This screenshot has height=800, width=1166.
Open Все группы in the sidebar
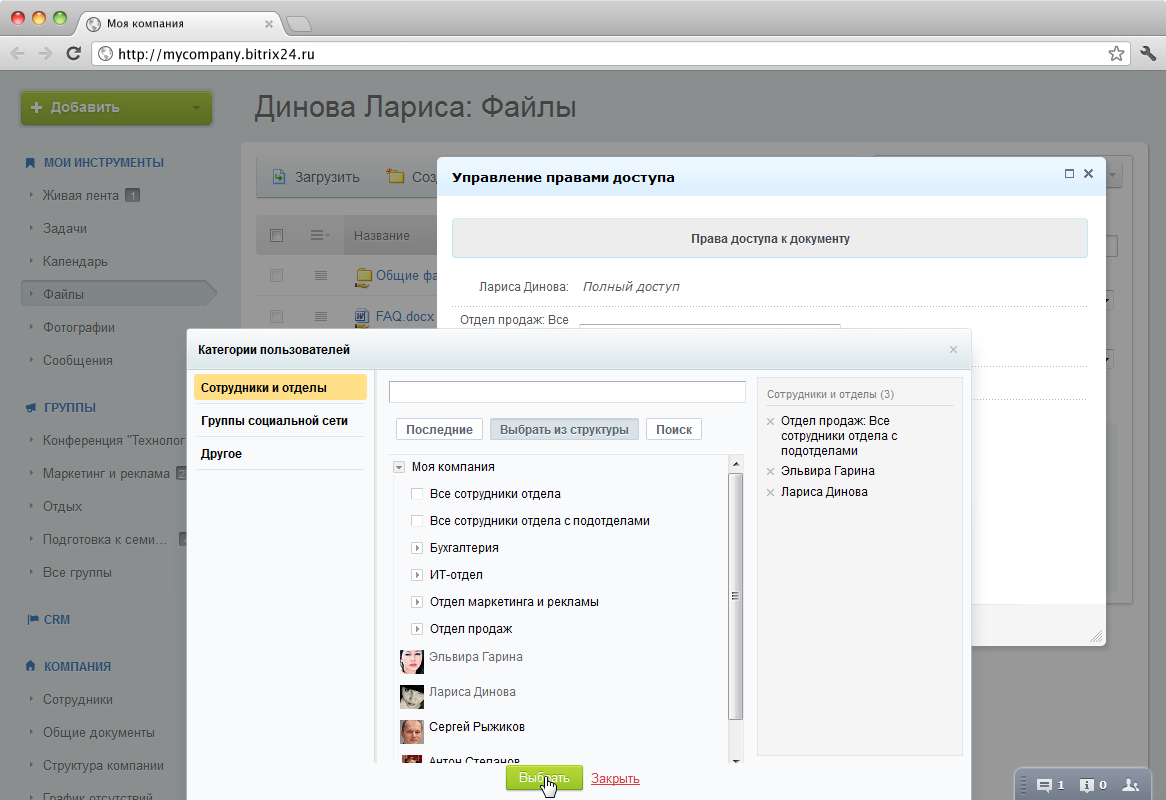coord(77,572)
